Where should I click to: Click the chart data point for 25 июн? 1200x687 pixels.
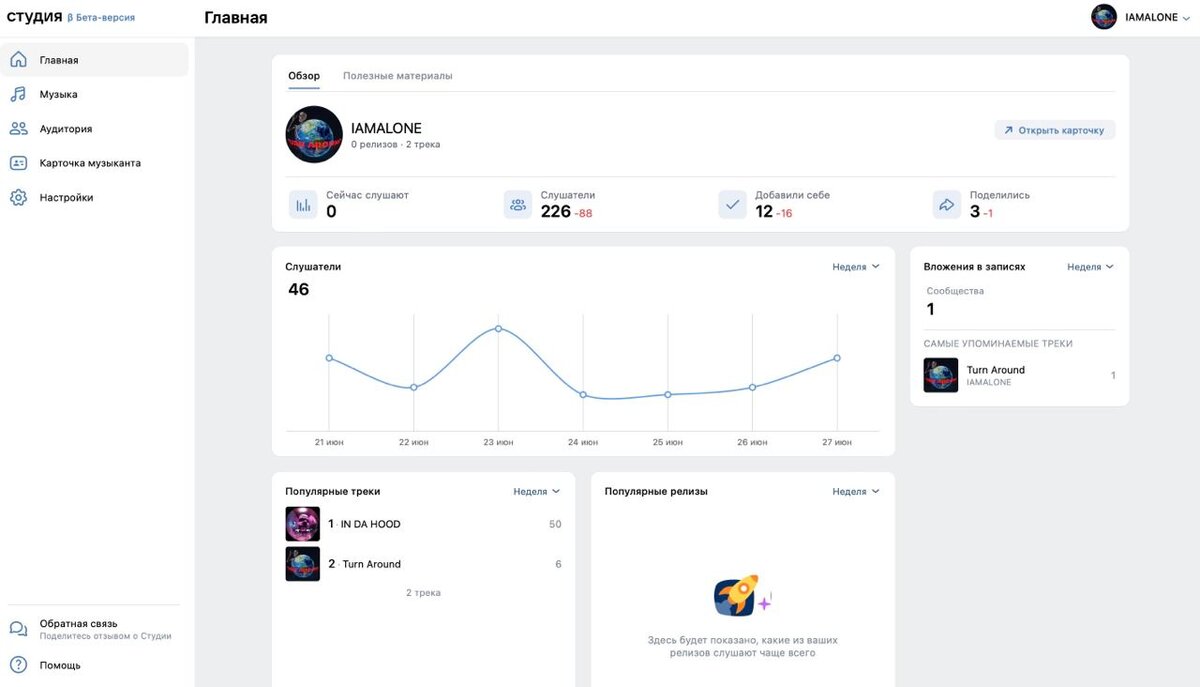click(668, 395)
